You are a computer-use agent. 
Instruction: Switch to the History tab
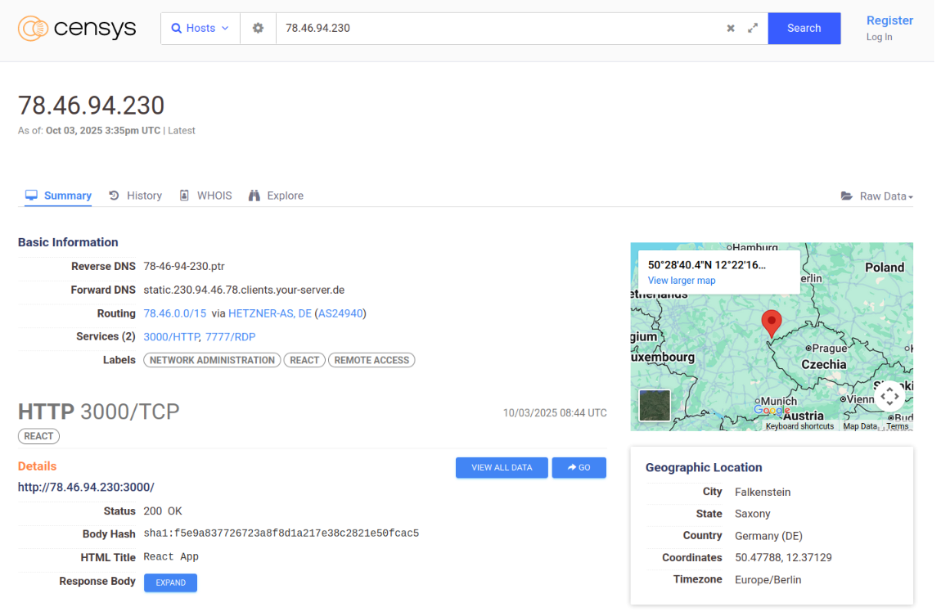click(x=135, y=196)
